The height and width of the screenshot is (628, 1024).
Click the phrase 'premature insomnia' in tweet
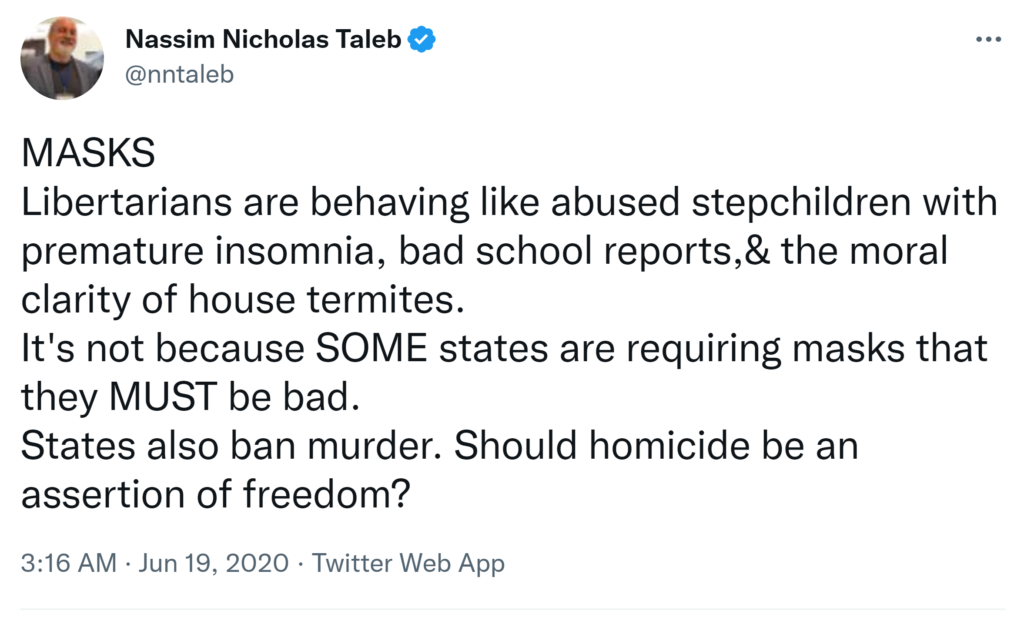pos(200,250)
